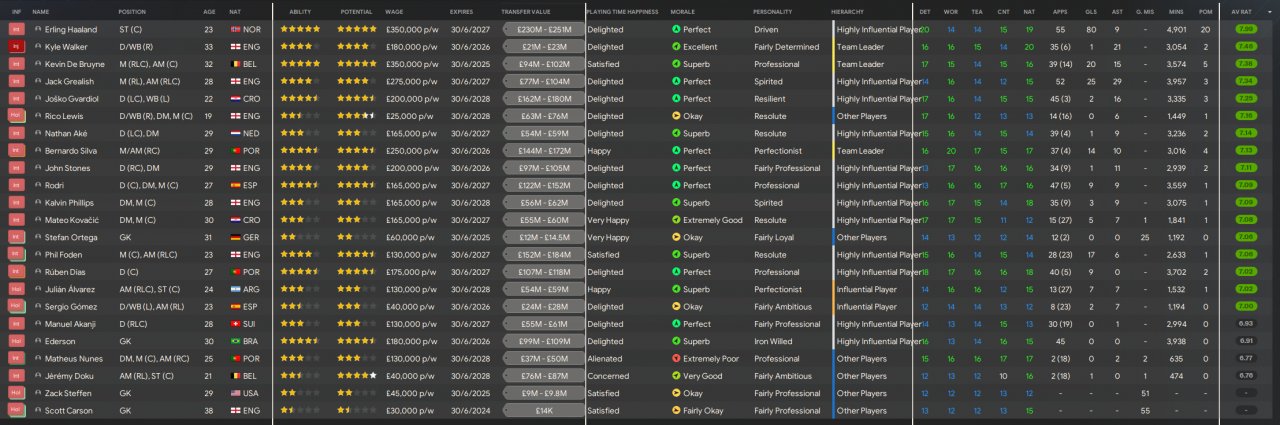
Task: Sort by the MINS column header
Action: coord(1176,11)
